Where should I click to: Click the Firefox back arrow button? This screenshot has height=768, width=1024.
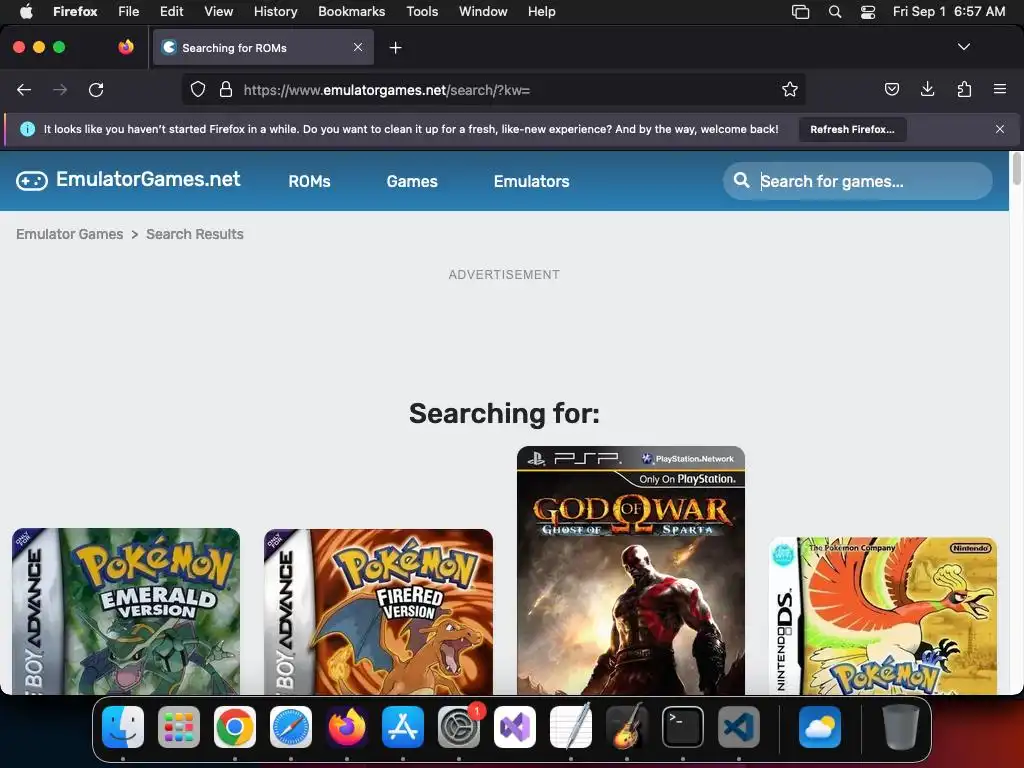coord(24,89)
